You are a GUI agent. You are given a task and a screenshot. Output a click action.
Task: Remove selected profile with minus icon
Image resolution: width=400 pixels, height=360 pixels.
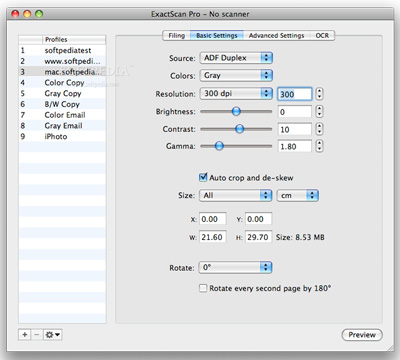click(x=37, y=334)
